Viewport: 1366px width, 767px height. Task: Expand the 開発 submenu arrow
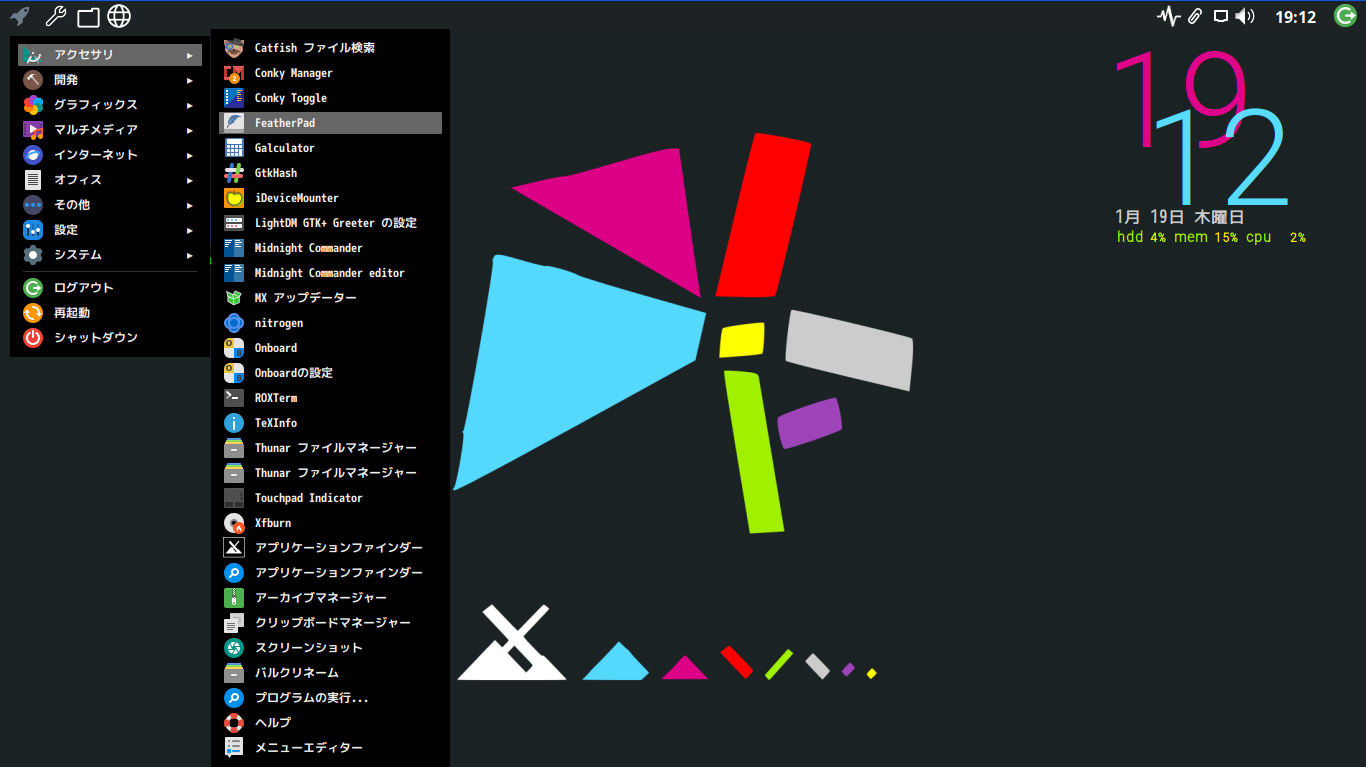pyautogui.click(x=190, y=80)
